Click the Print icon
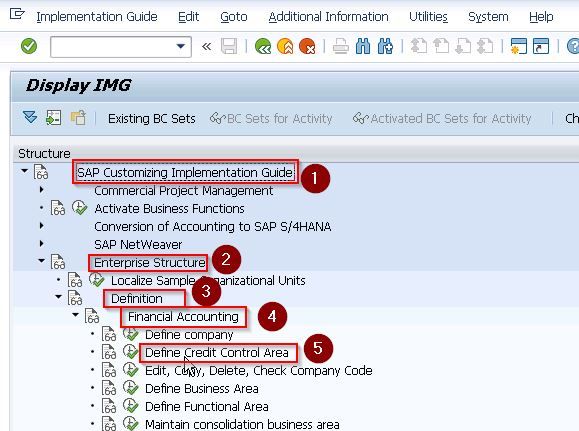Viewport: 579px width, 431px height. pyautogui.click(x=340, y=47)
